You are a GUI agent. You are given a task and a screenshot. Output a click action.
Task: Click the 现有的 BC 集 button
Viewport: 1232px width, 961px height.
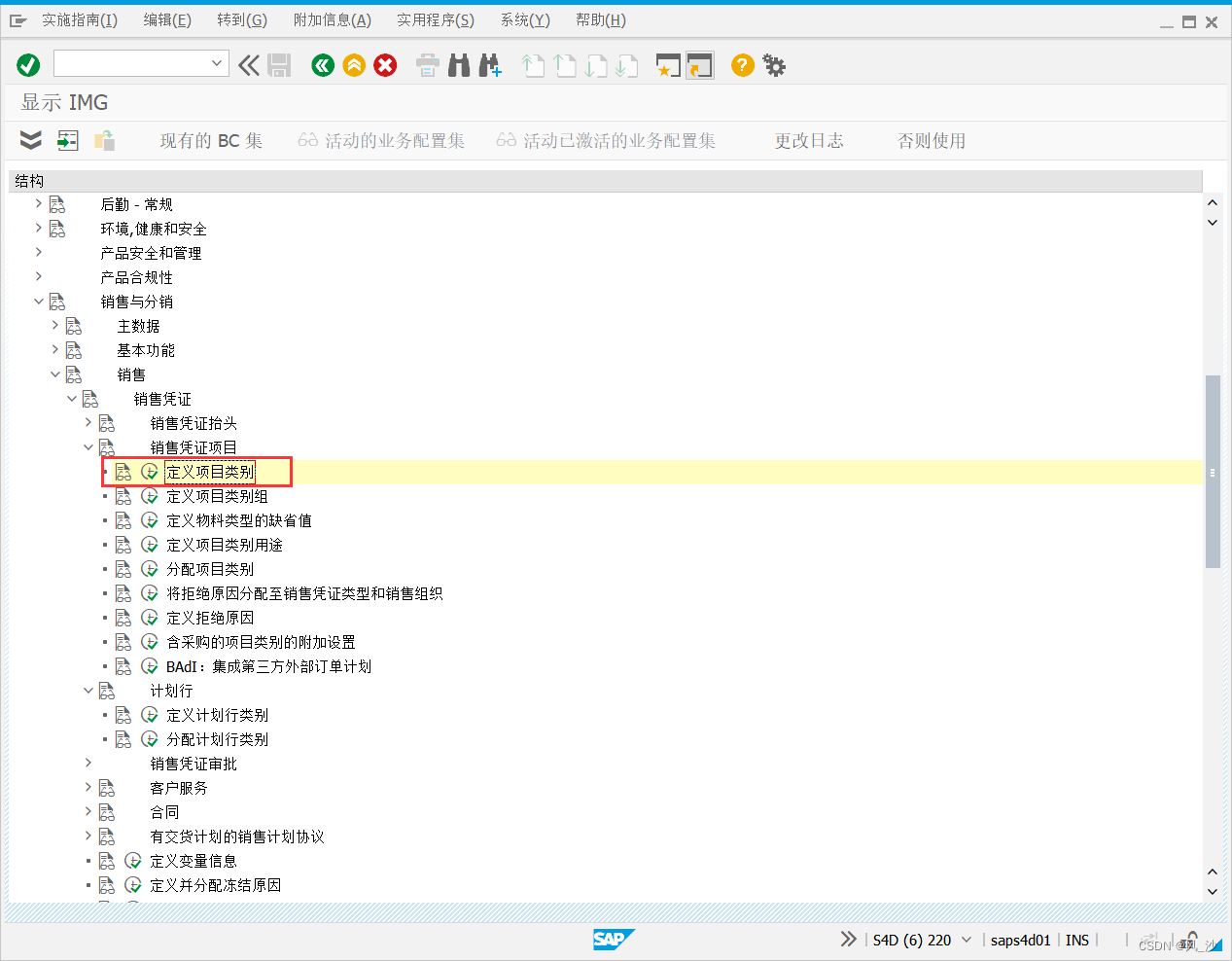(x=210, y=140)
